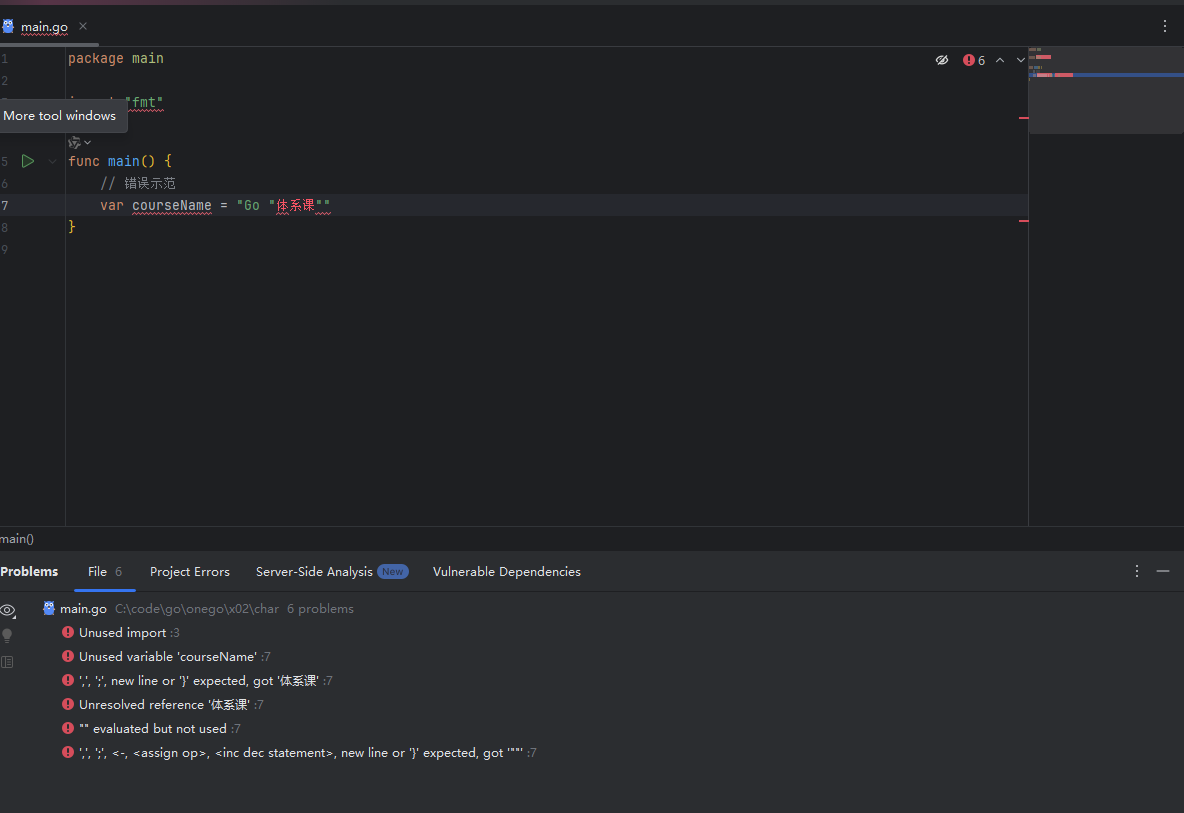This screenshot has width=1184, height=813.
Task: Hide the Problems tool window
Action: click(x=1163, y=571)
